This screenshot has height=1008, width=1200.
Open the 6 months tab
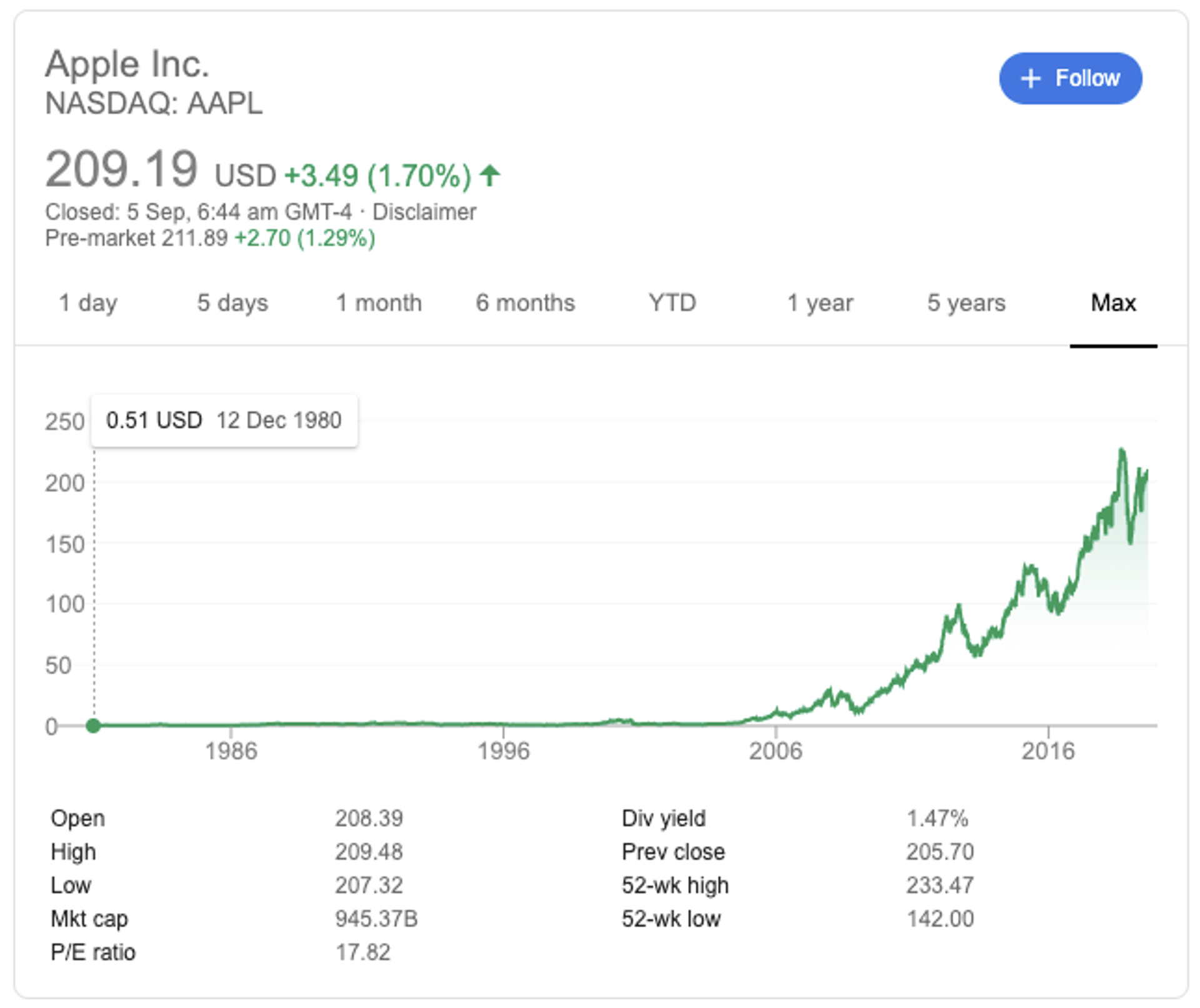[525, 303]
